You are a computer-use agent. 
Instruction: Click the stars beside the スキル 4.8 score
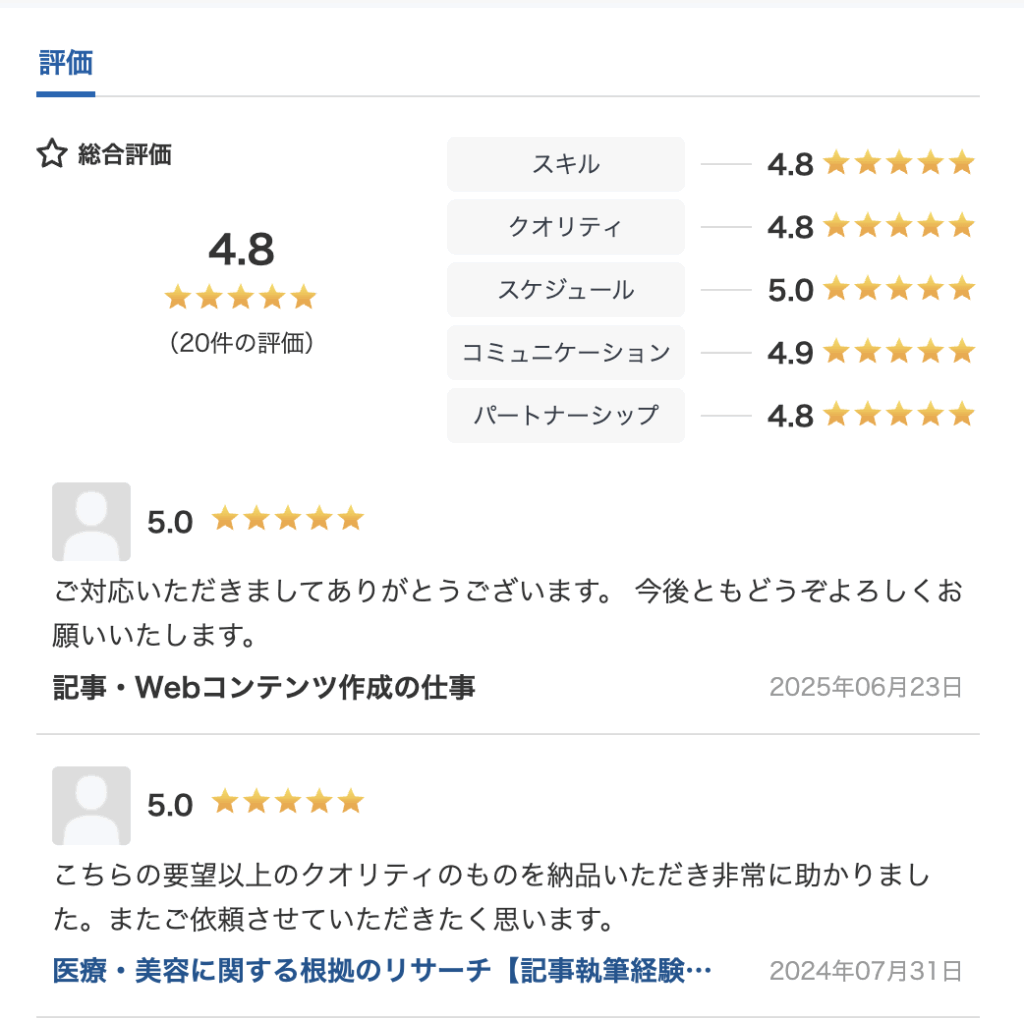(899, 163)
